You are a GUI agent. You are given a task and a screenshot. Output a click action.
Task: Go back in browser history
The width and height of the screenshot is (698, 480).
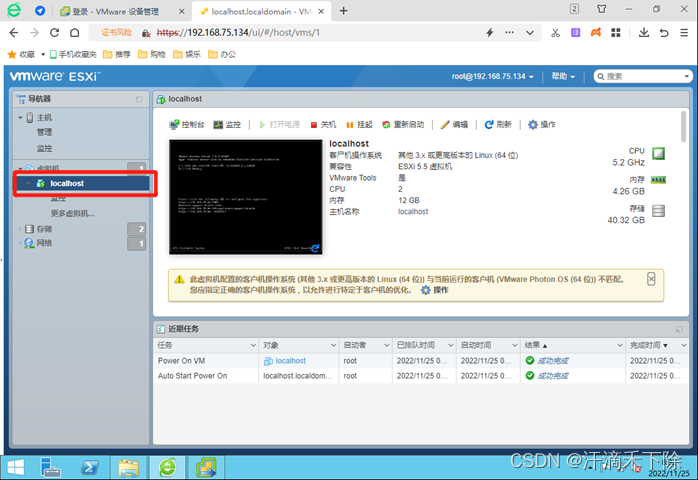pos(14,33)
